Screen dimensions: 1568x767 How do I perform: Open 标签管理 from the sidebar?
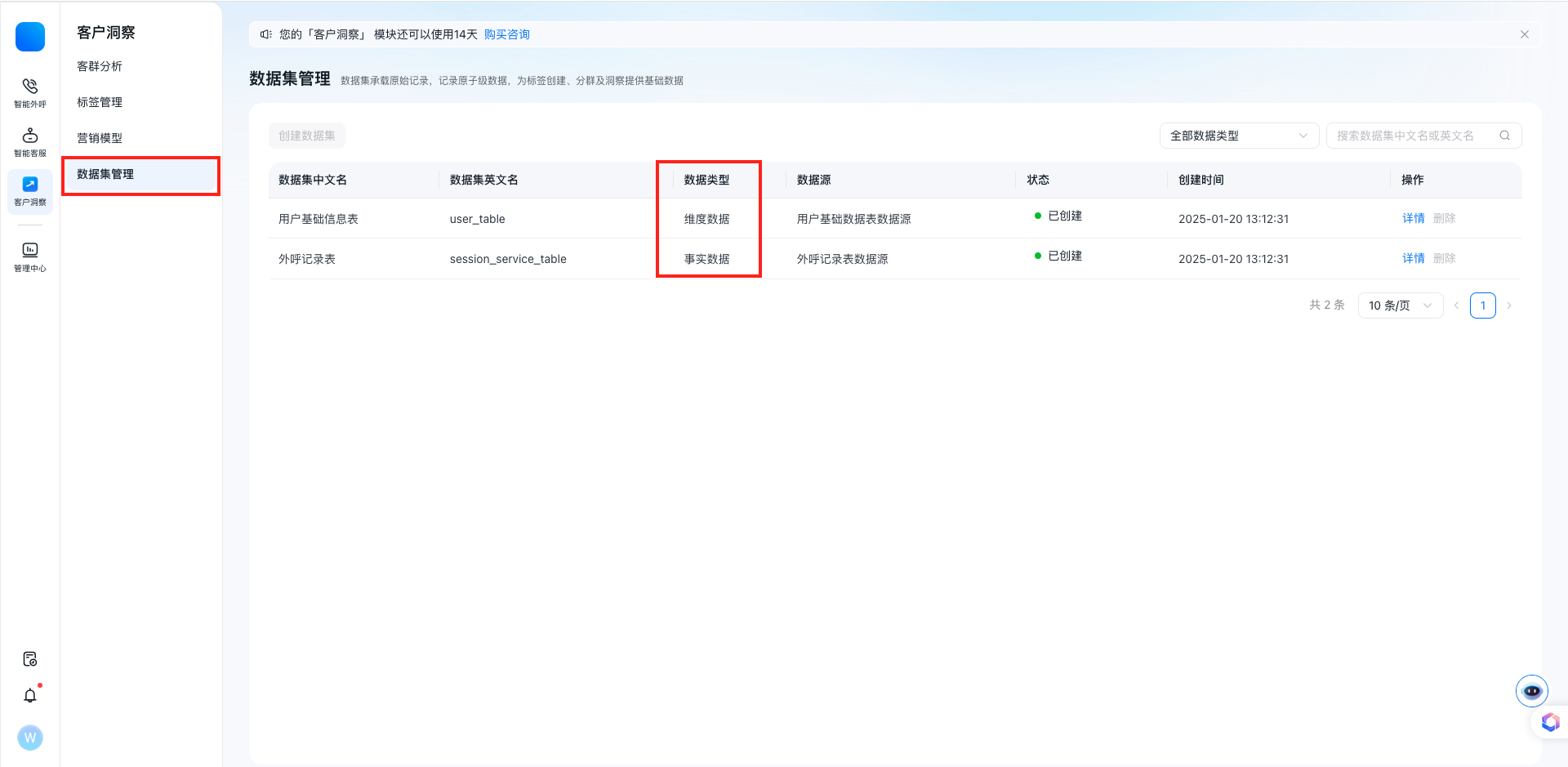[x=99, y=102]
